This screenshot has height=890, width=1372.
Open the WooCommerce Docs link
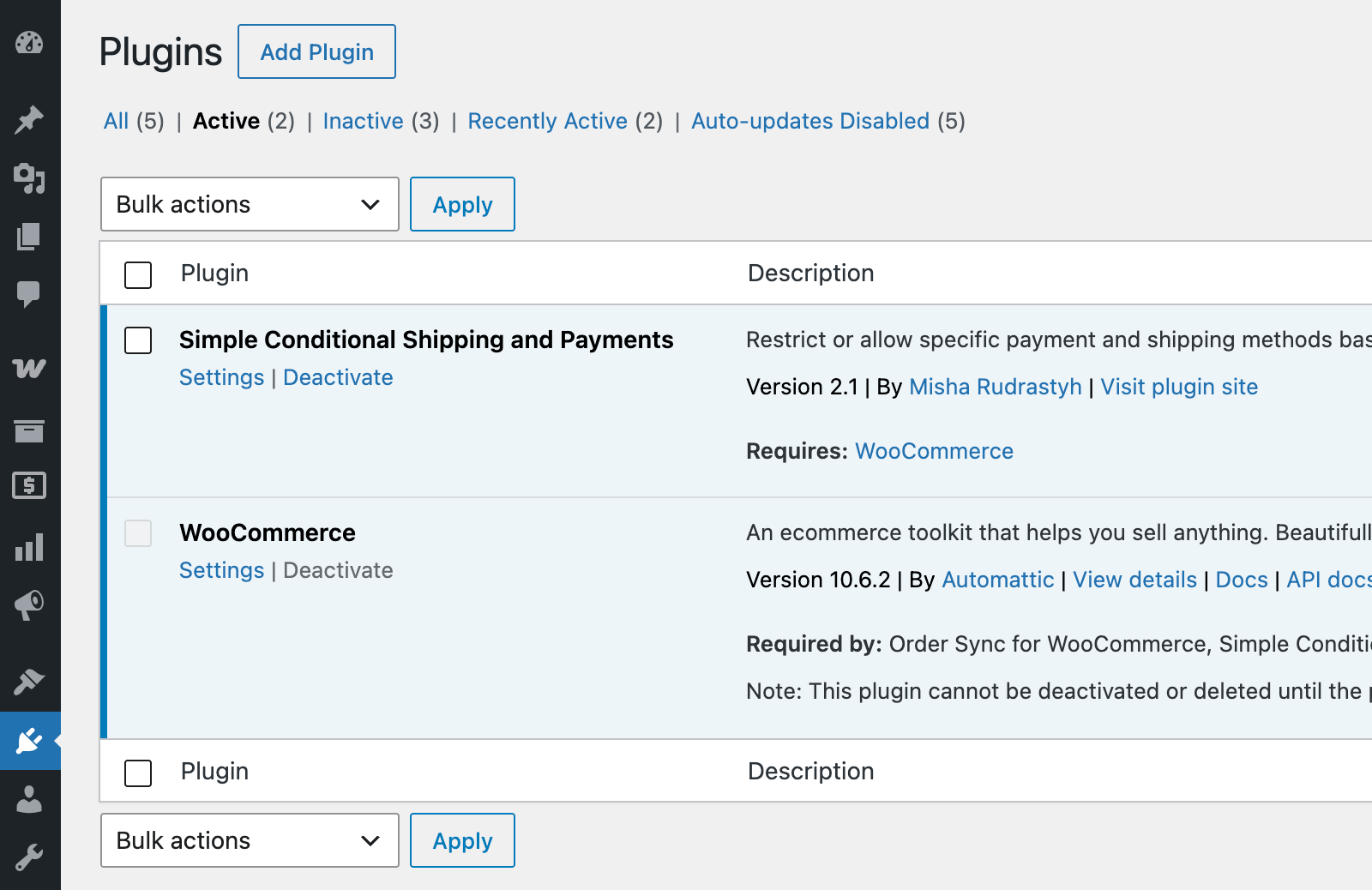click(1241, 580)
